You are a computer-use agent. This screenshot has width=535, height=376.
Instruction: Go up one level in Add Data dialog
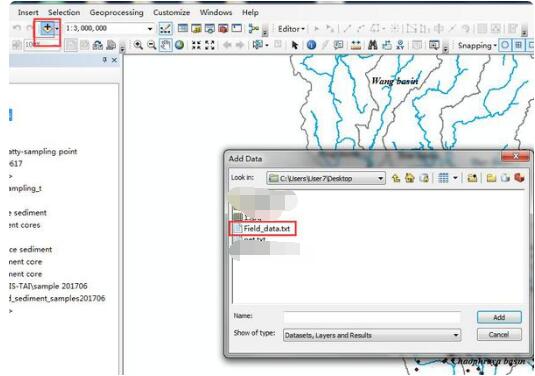click(396, 178)
